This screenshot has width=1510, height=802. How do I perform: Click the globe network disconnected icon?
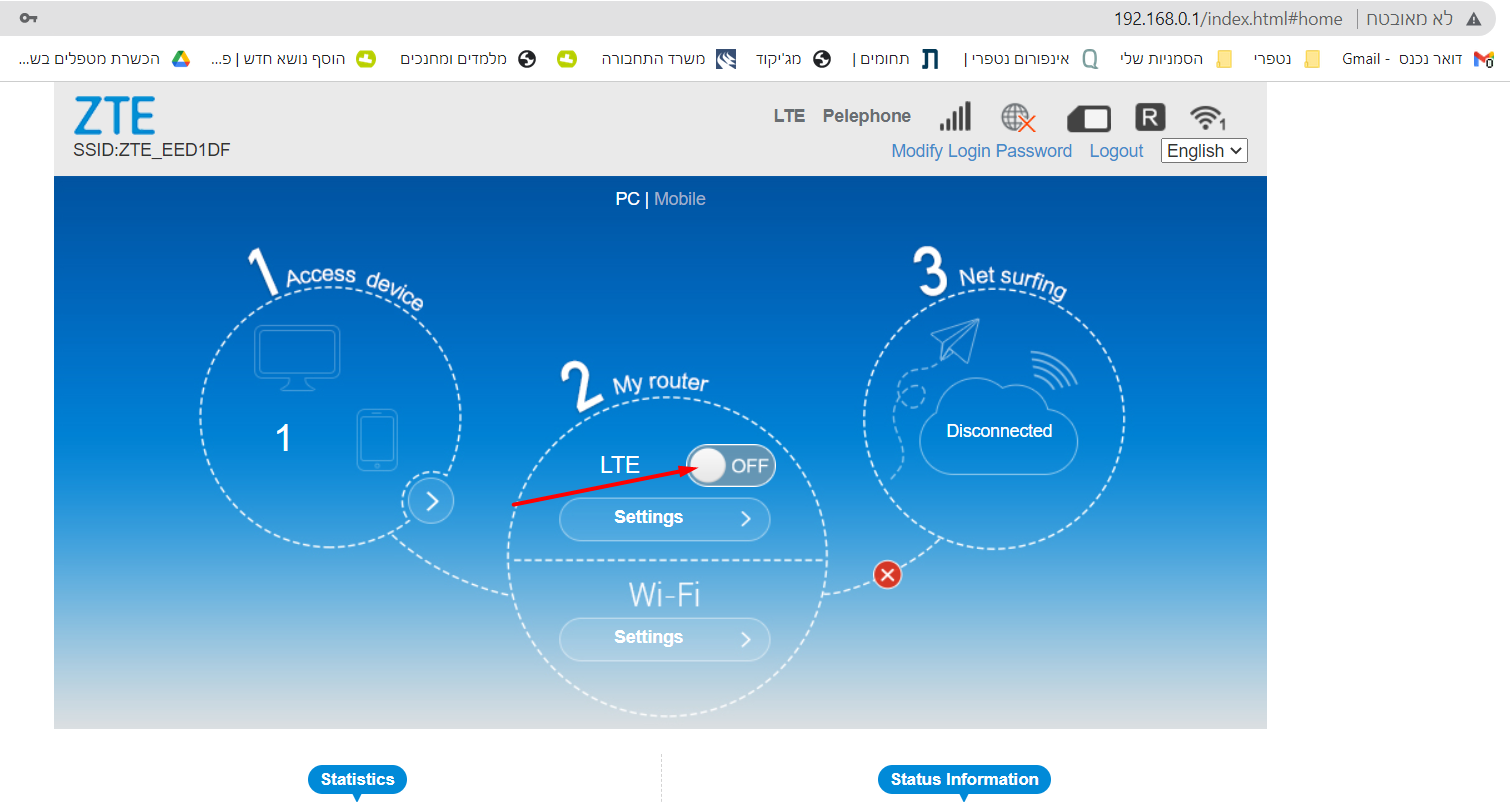click(1018, 118)
